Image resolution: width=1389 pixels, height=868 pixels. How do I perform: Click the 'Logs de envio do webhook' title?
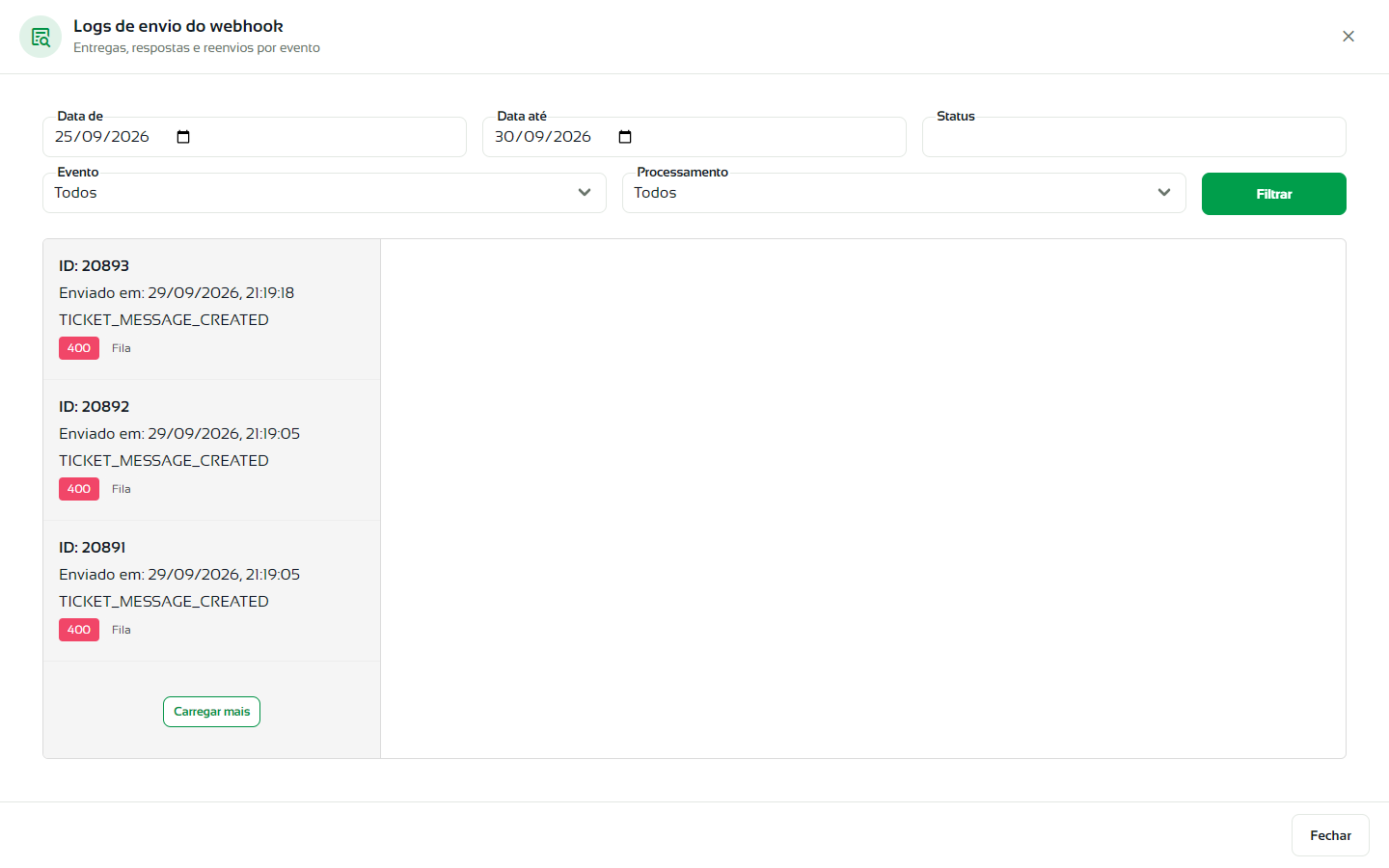(178, 26)
